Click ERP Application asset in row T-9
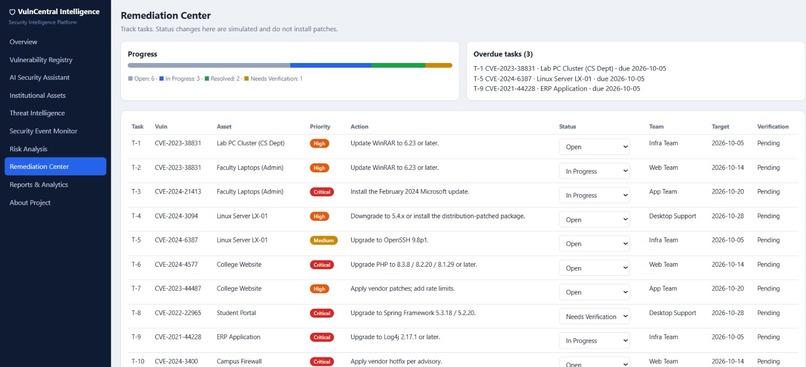Viewport: 806px width, 367px height. pyautogui.click(x=239, y=337)
